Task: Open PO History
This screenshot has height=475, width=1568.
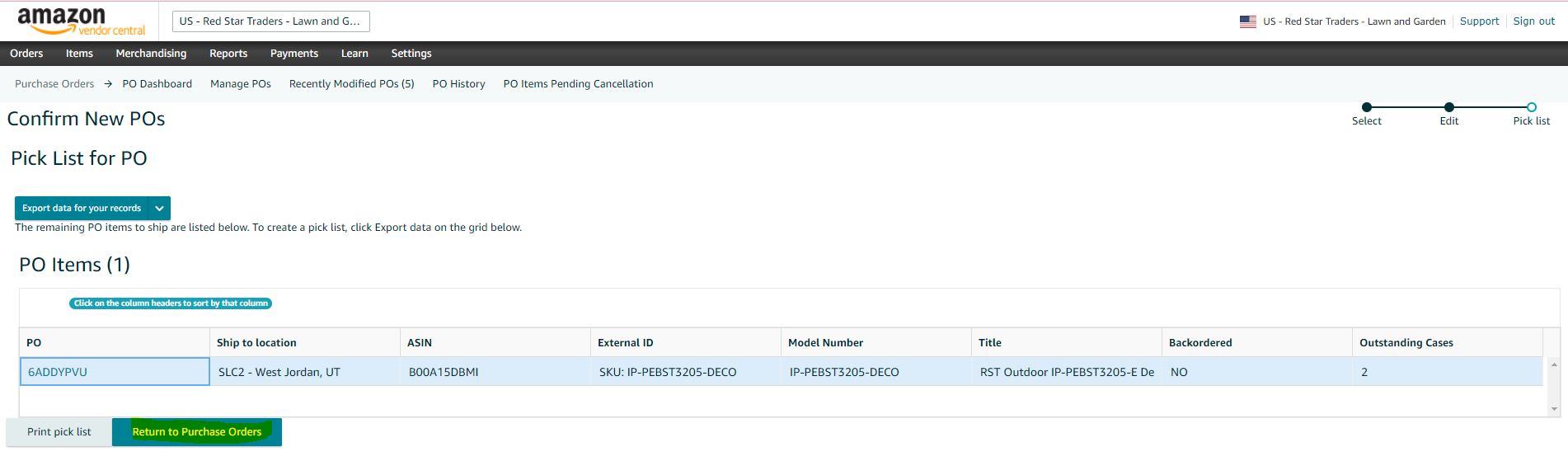Action: 458,84
